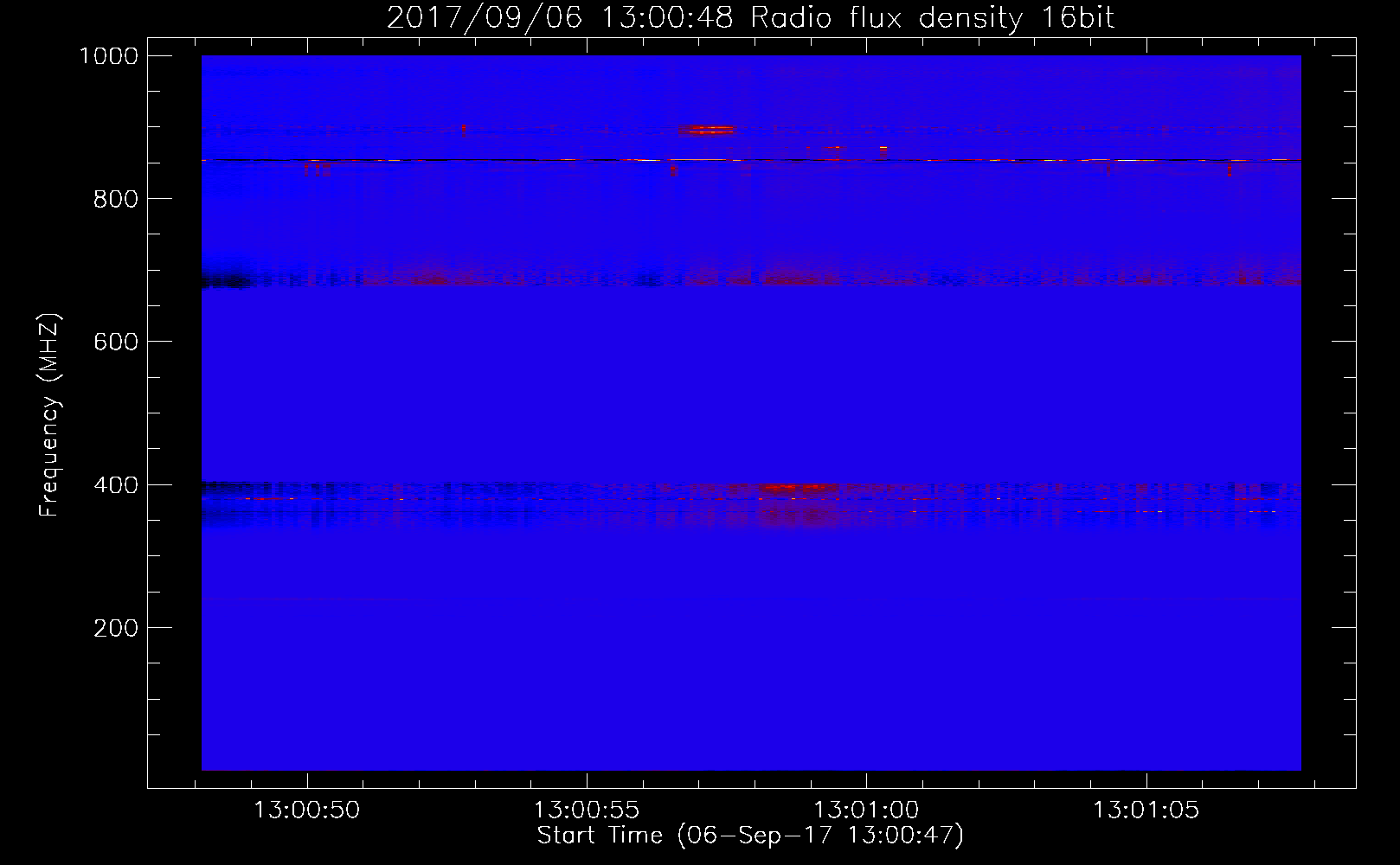
Task: Click the 13:00:55 time tick label
Action: pos(587,811)
